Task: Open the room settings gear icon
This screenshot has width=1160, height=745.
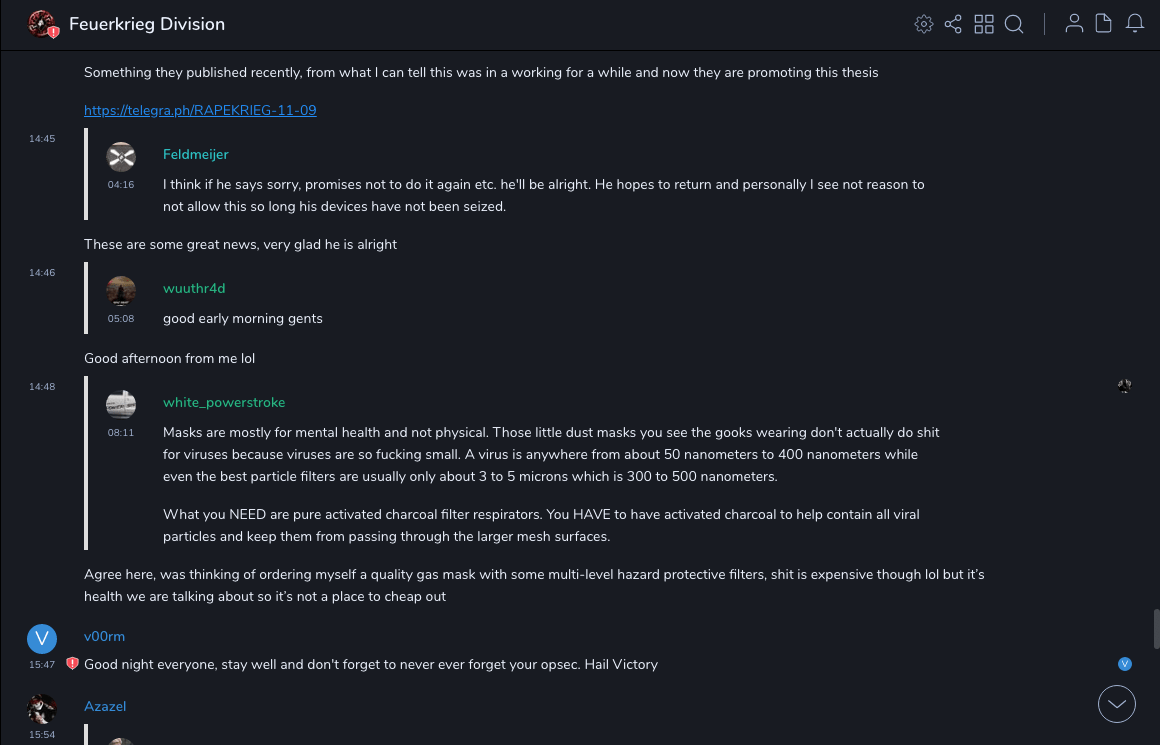Action: pos(924,24)
